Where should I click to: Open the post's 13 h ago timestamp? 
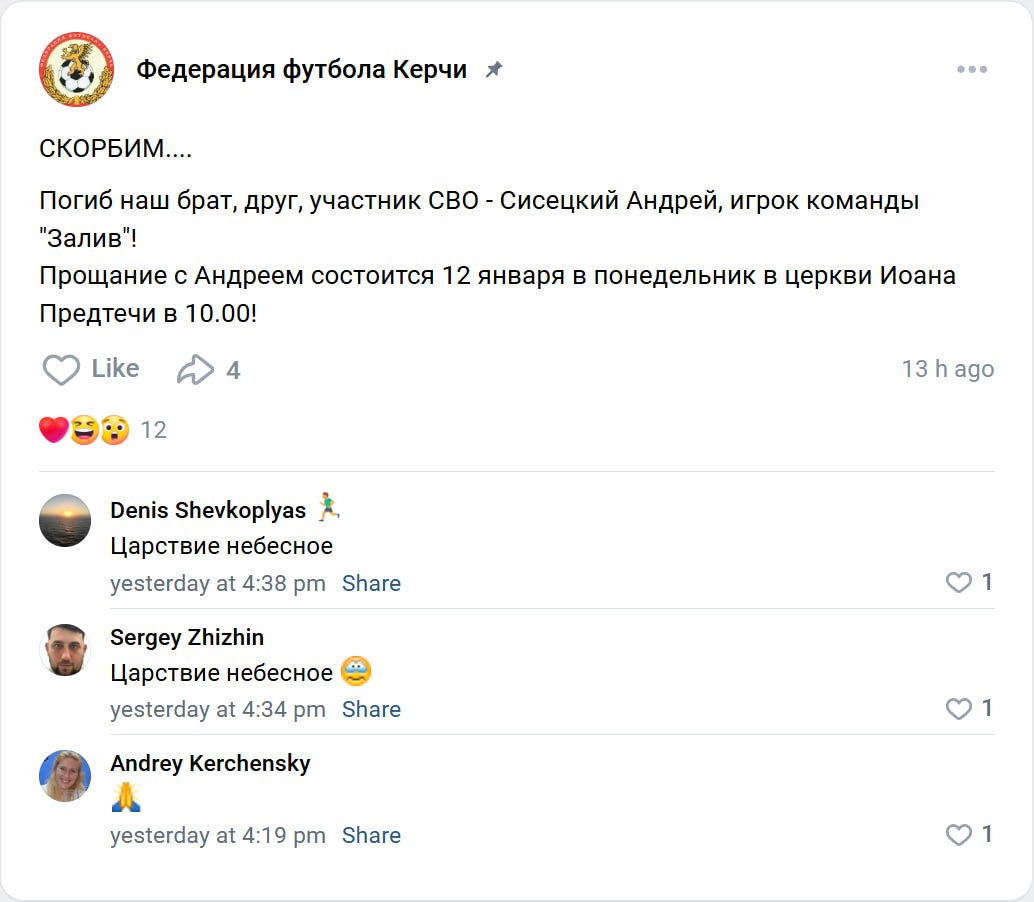(x=947, y=369)
